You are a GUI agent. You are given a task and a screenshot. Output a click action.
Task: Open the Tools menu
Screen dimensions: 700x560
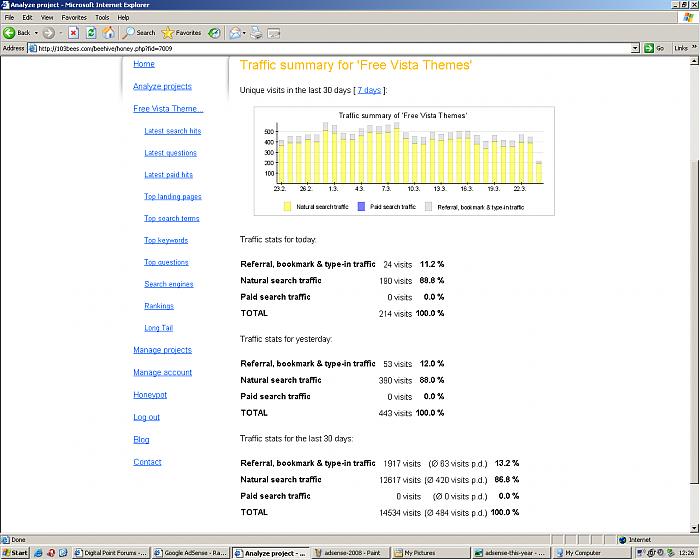[102, 17]
